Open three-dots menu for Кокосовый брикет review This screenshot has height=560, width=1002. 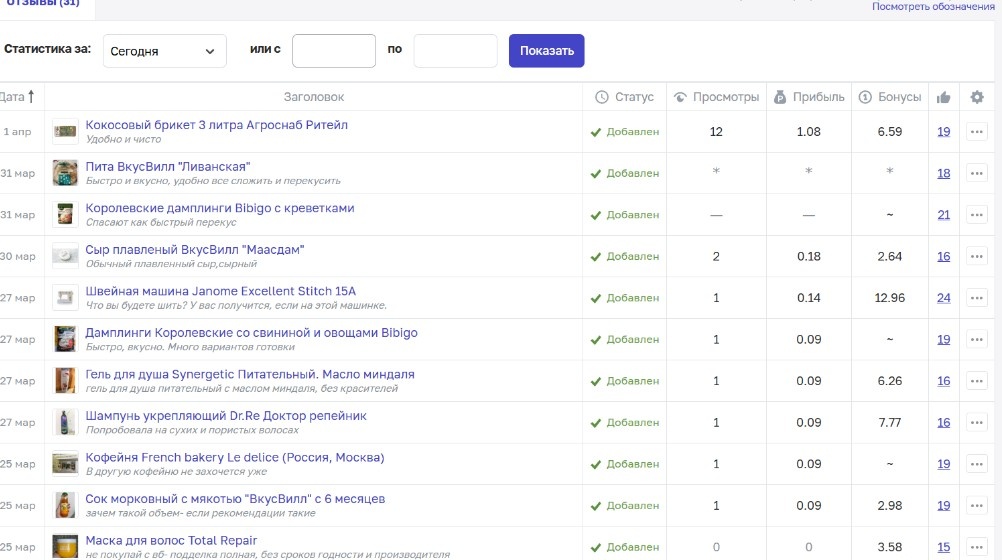(977, 132)
